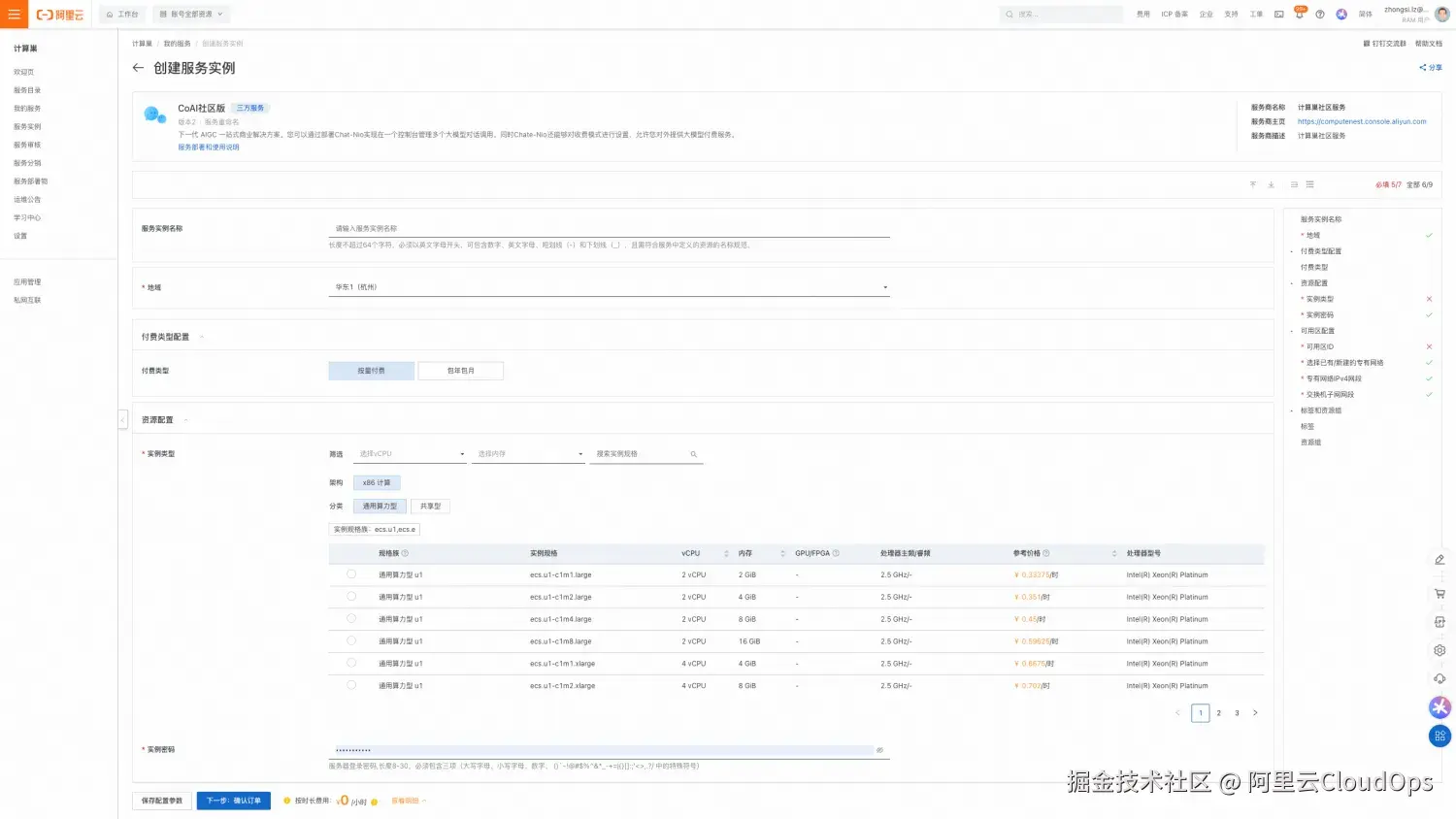Select the ecs.u1-c1m2.xlarge radio button
This screenshot has width=1456, height=819.
[351, 685]
